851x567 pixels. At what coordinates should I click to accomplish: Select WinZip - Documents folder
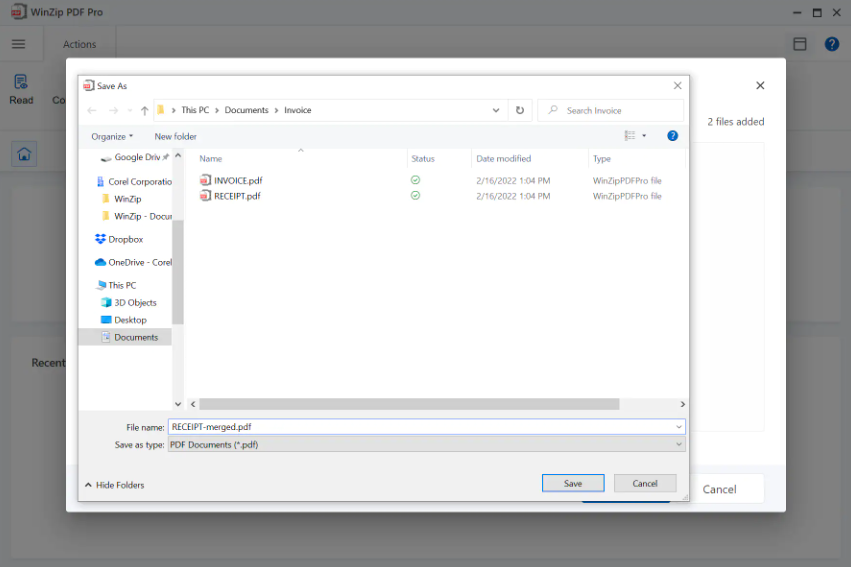tap(137, 216)
